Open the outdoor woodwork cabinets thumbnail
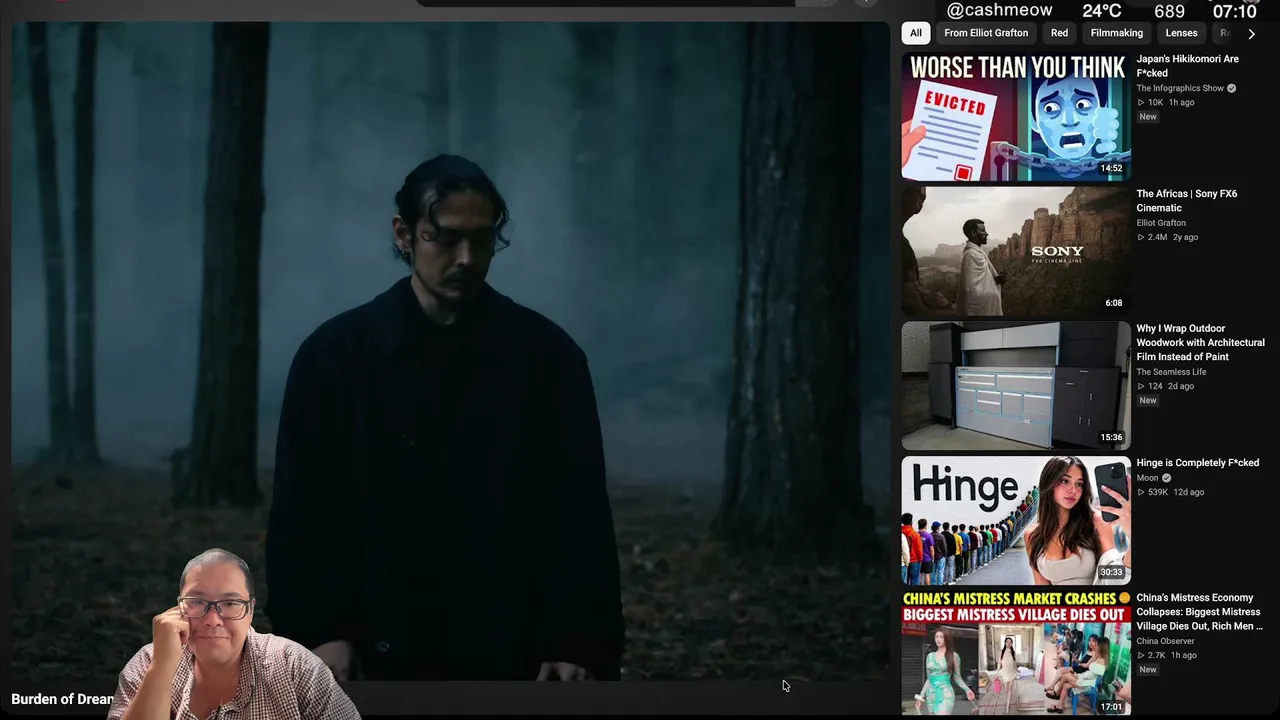This screenshot has width=1280, height=720. pos(1016,386)
